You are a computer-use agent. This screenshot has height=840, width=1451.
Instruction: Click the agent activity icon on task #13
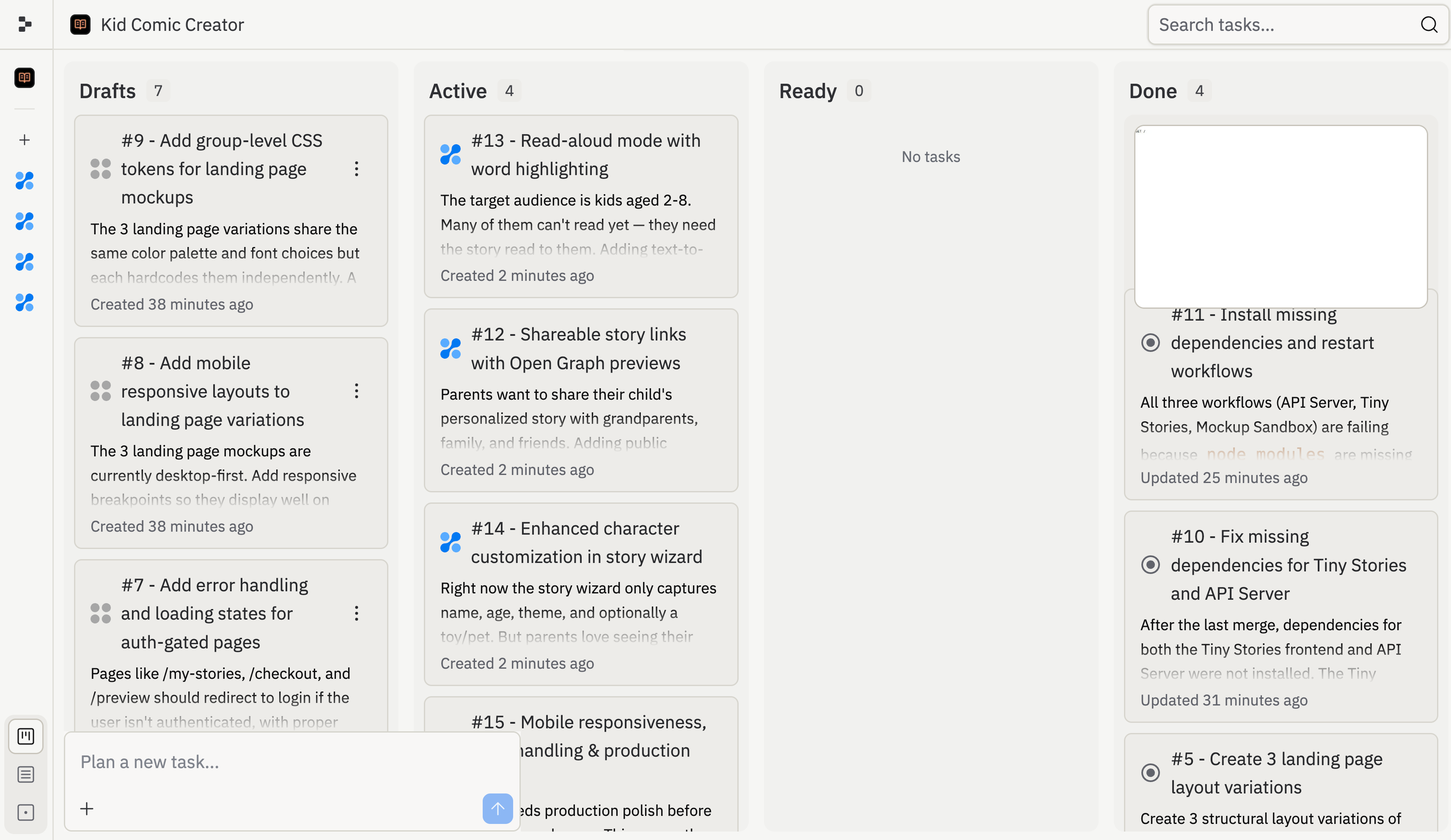point(451,154)
